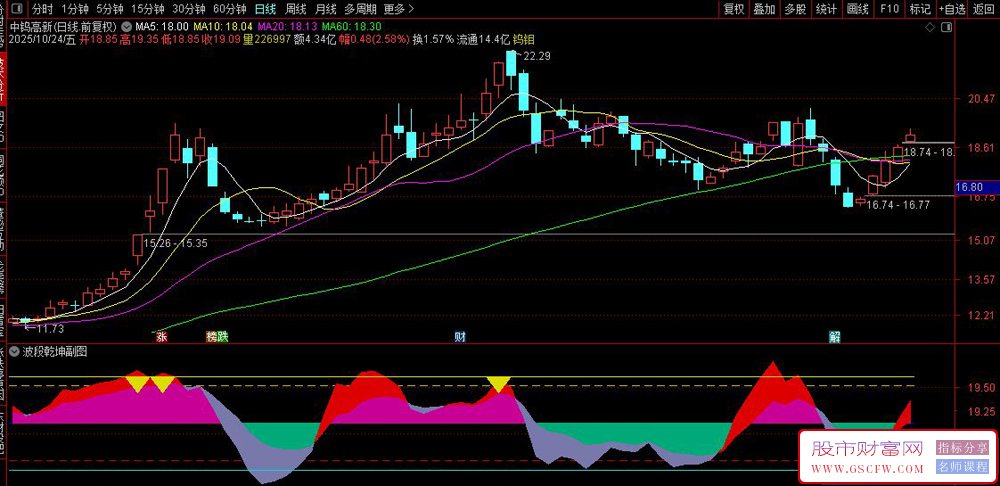Image resolution: width=1000 pixels, height=486 pixels.
Task: Click the 榜跌 event marker
Action: 217,337
